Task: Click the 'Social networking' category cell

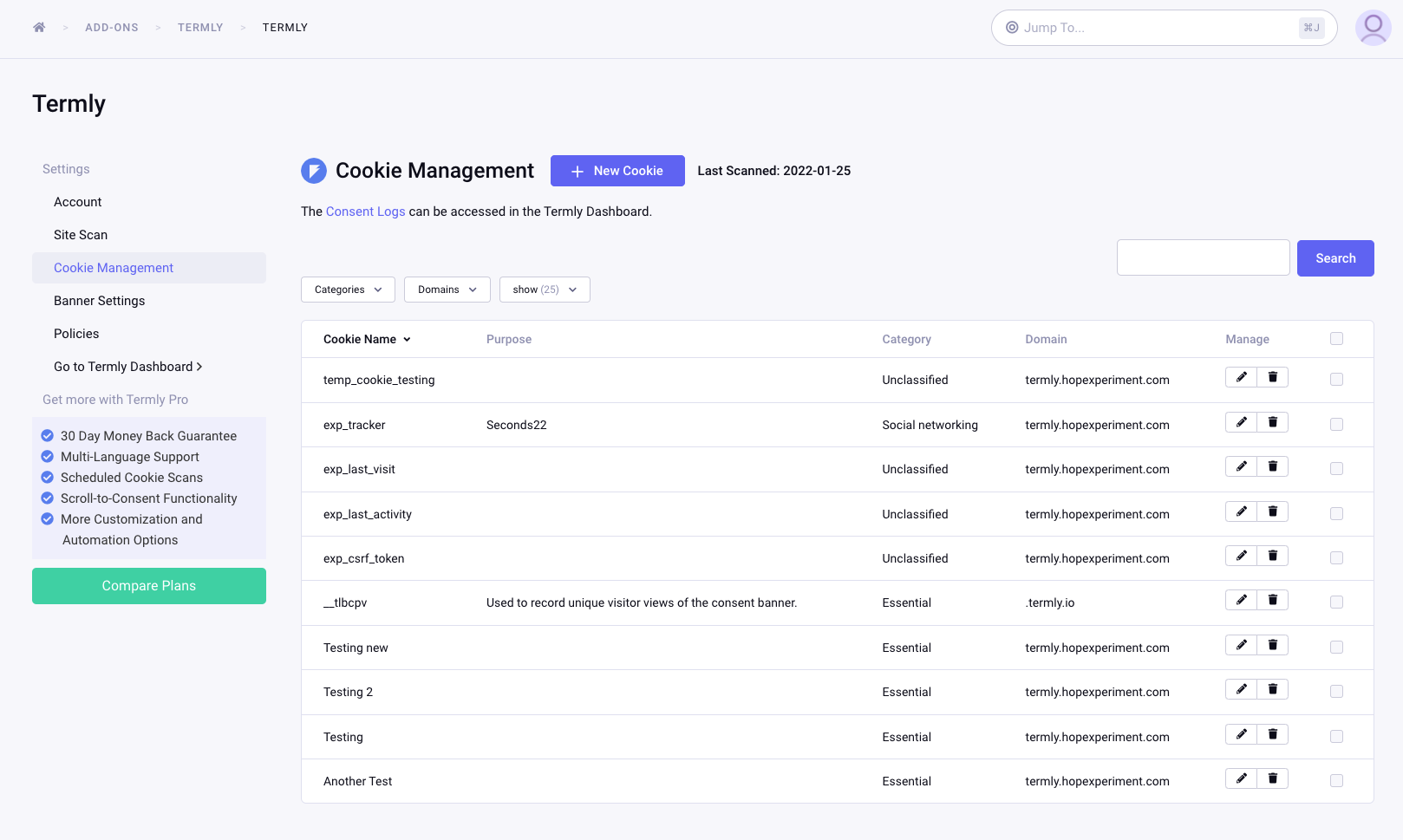Action: (x=930, y=425)
